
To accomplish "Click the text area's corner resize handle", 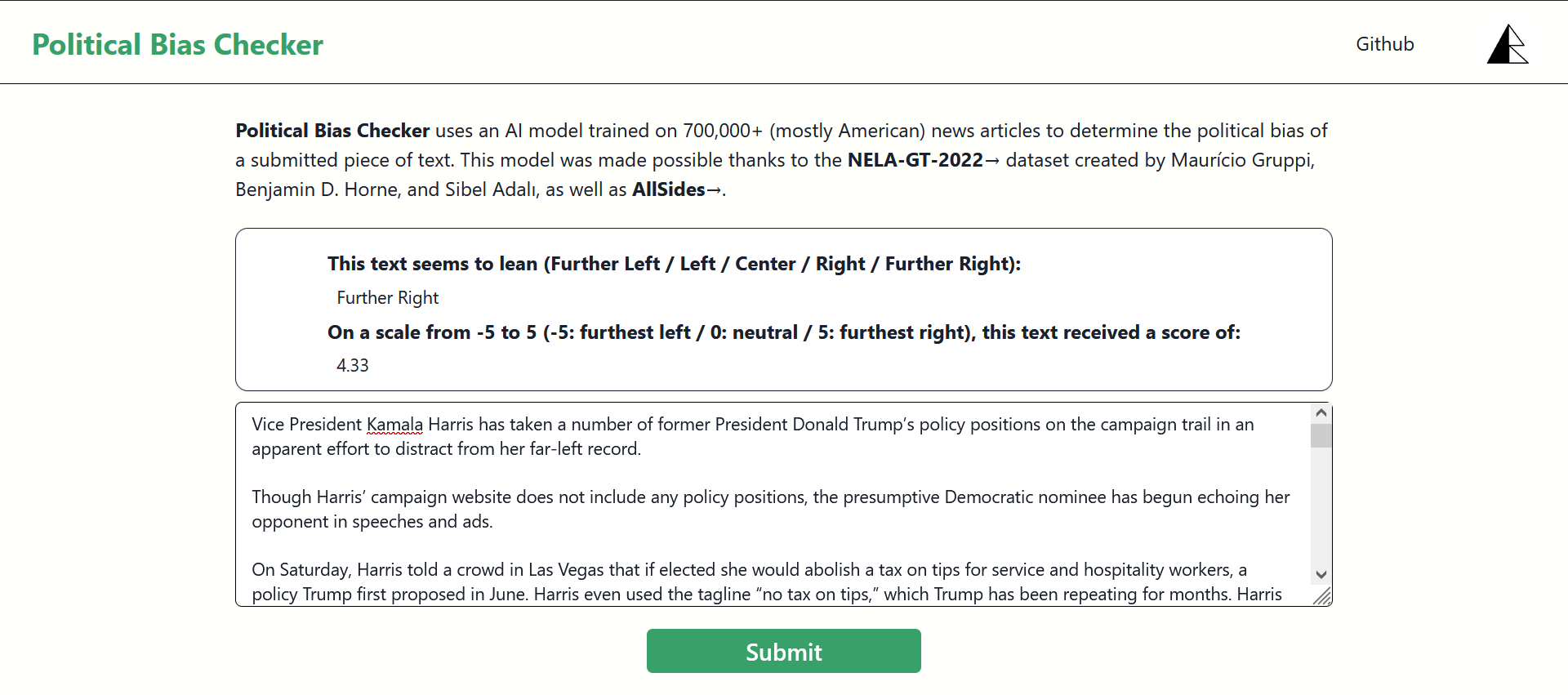I will 1323,597.
